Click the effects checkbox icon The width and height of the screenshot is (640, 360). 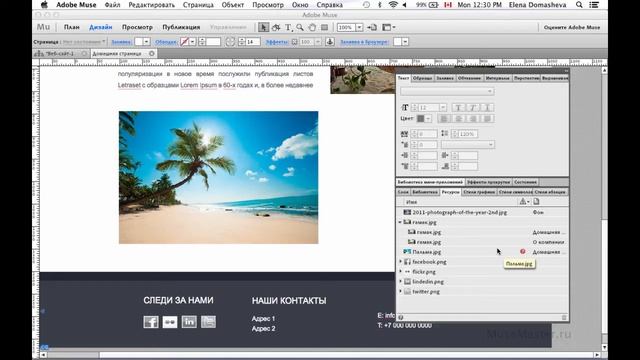pos(294,42)
